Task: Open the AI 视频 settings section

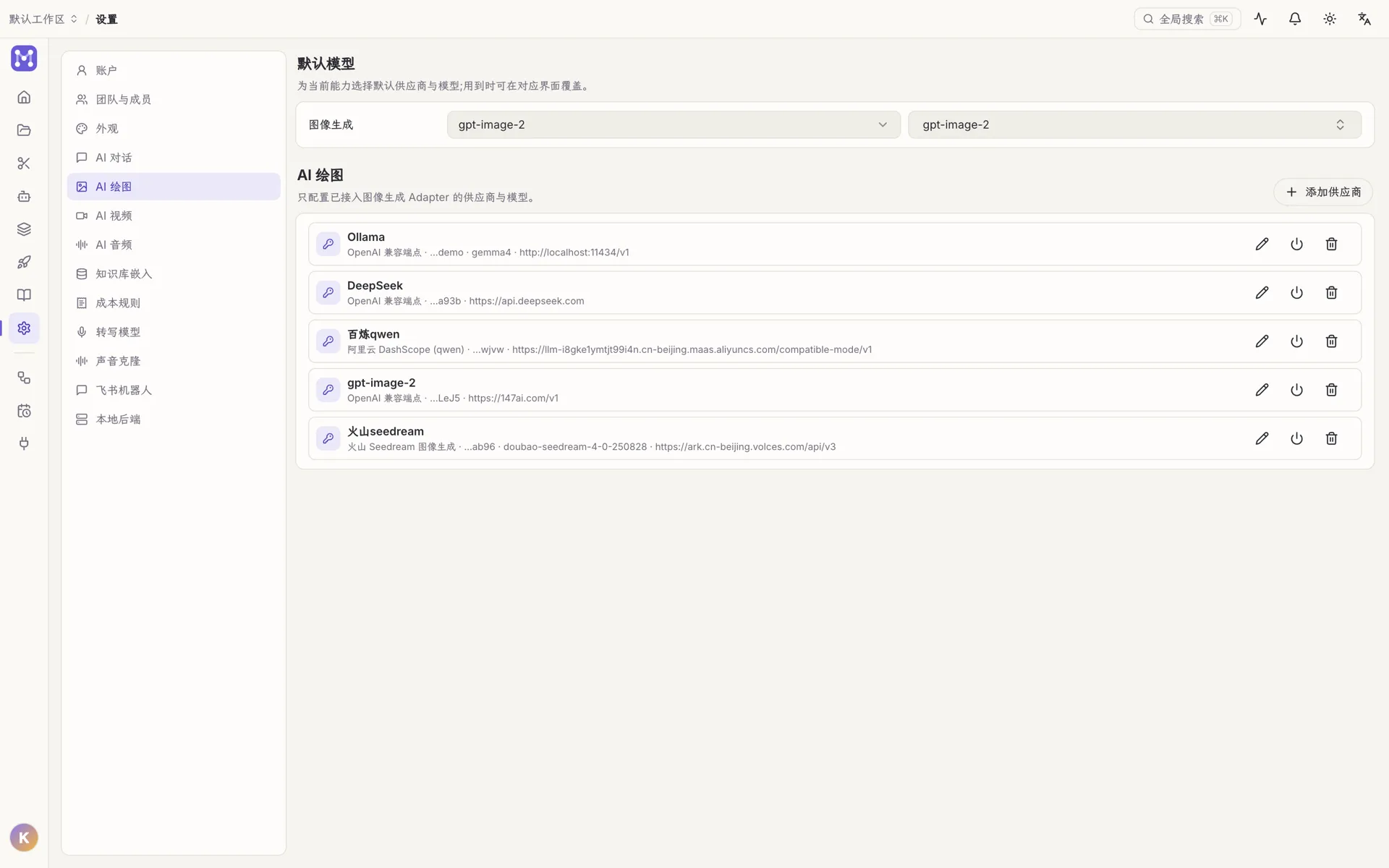Action: 174,216
